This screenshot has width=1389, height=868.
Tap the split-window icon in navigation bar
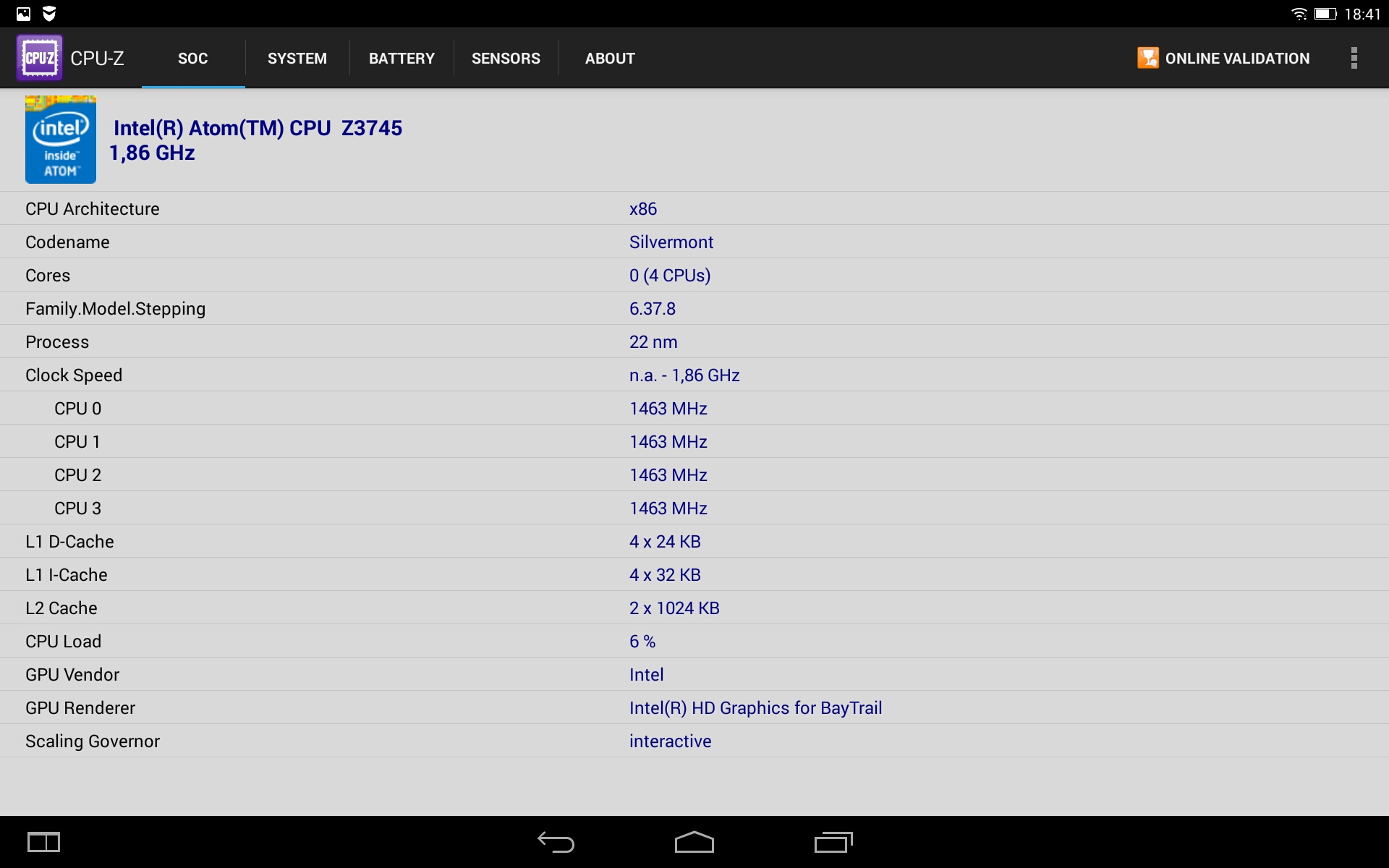[x=43, y=842]
